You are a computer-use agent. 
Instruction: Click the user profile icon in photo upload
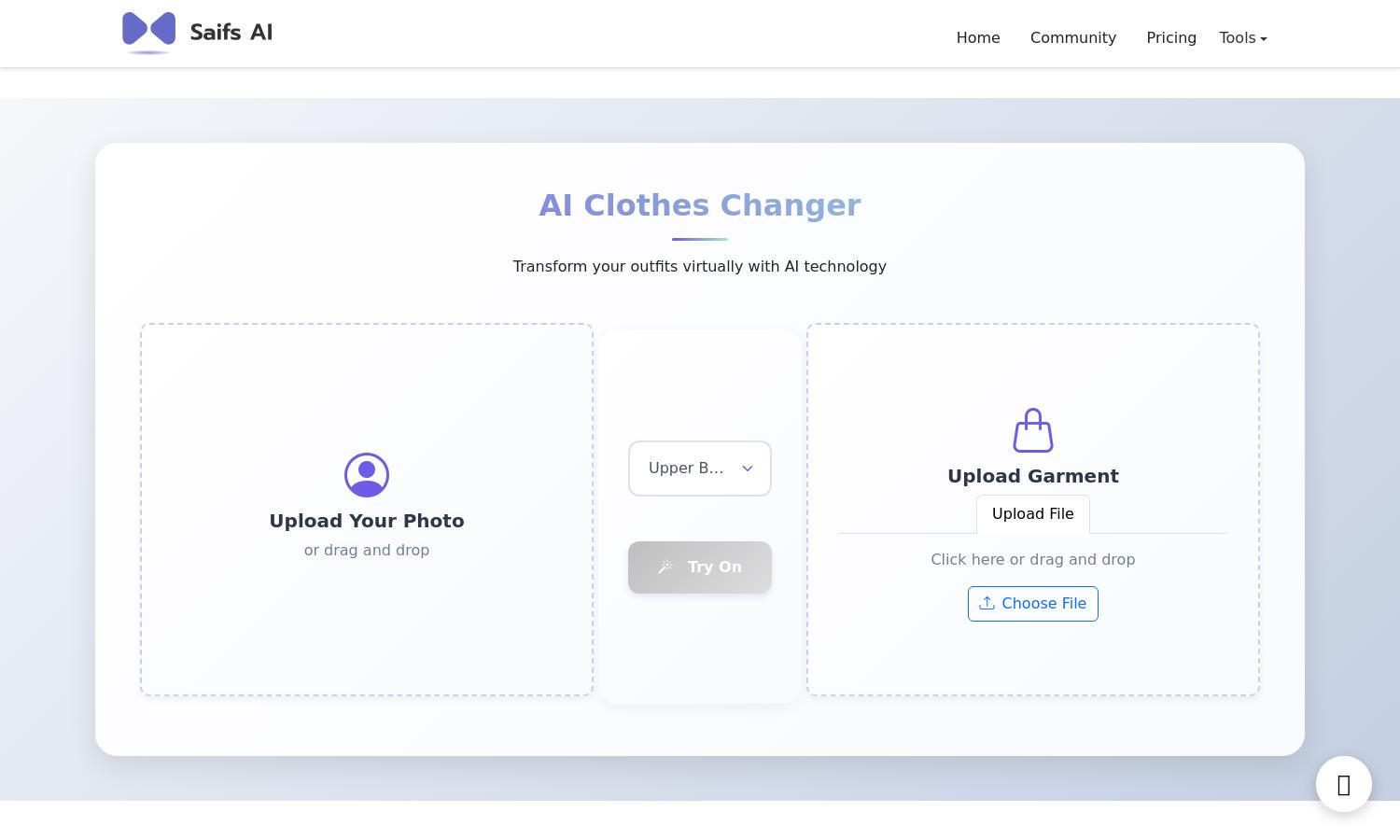coord(367,475)
